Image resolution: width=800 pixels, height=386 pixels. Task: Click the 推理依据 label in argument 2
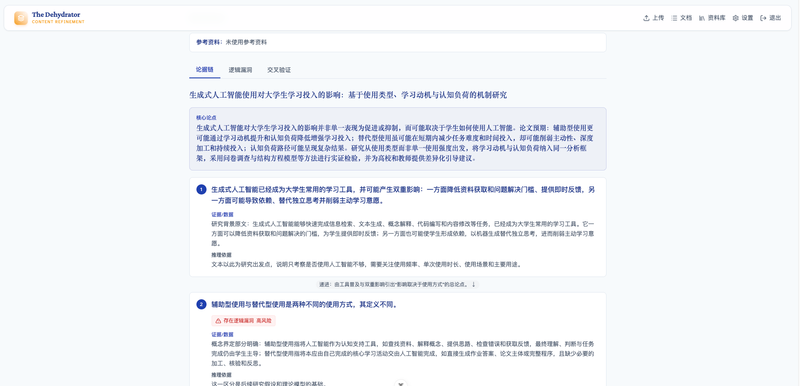click(221, 374)
